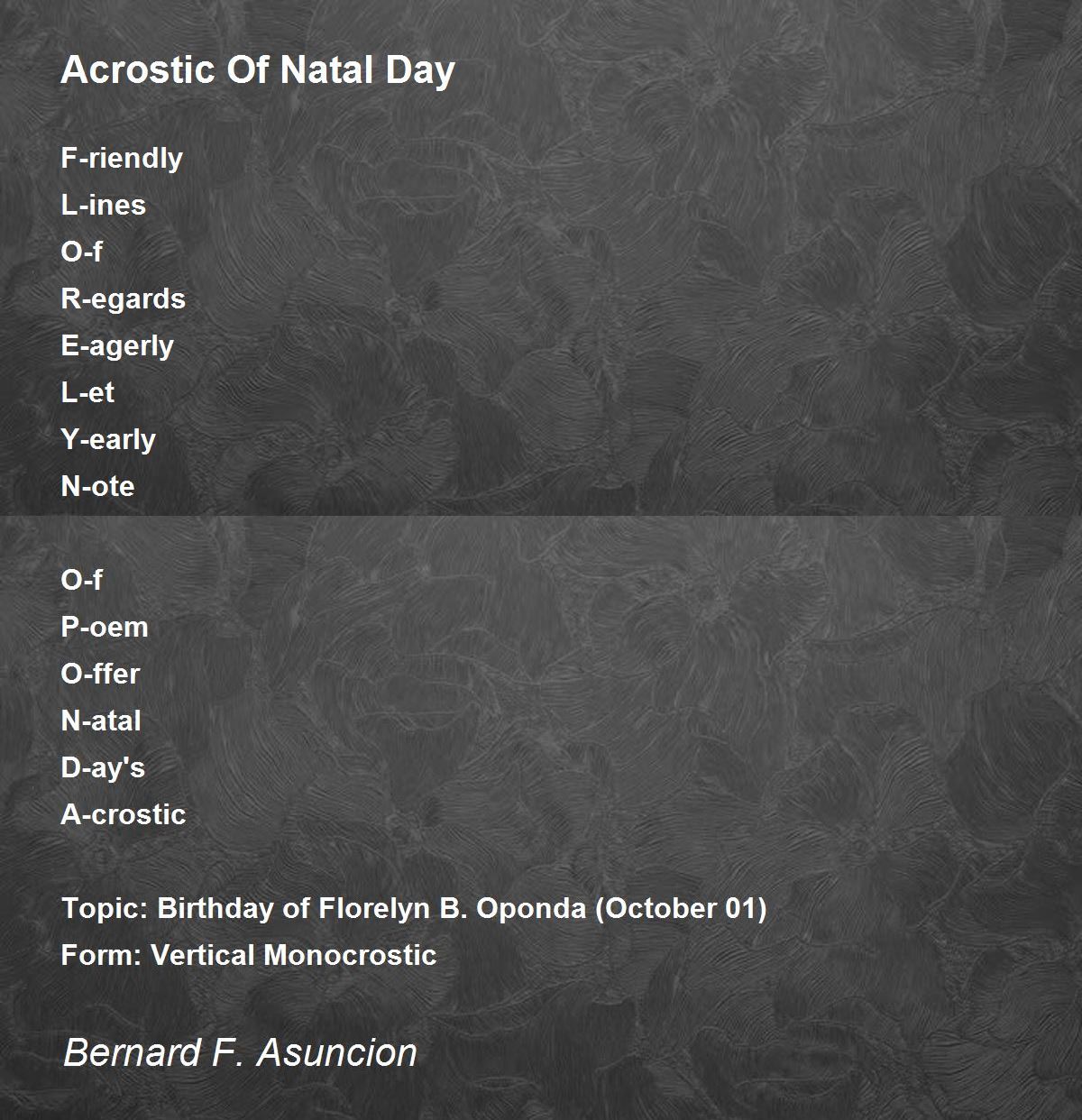Click the line E-agerly
This screenshot has width=1082, height=1120.
click(x=117, y=345)
